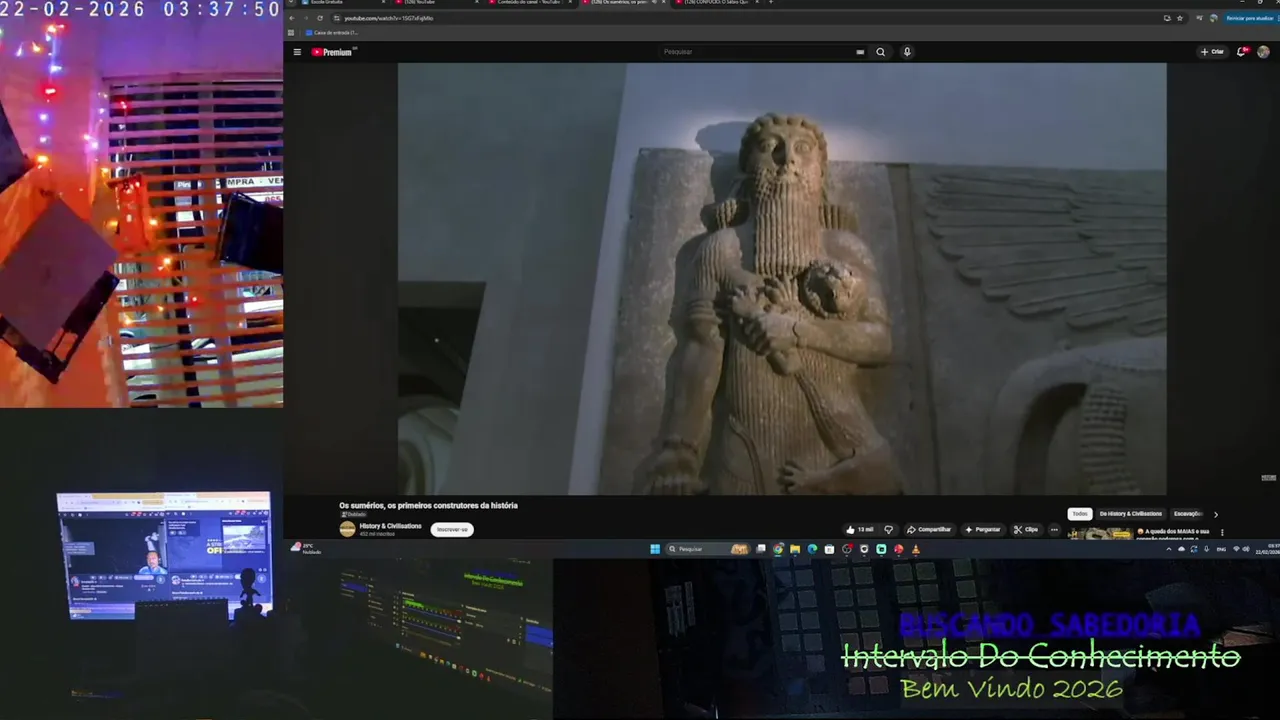Open Microsoft Edge from the taskbar
Screen dimensions: 1280x720
click(812, 549)
